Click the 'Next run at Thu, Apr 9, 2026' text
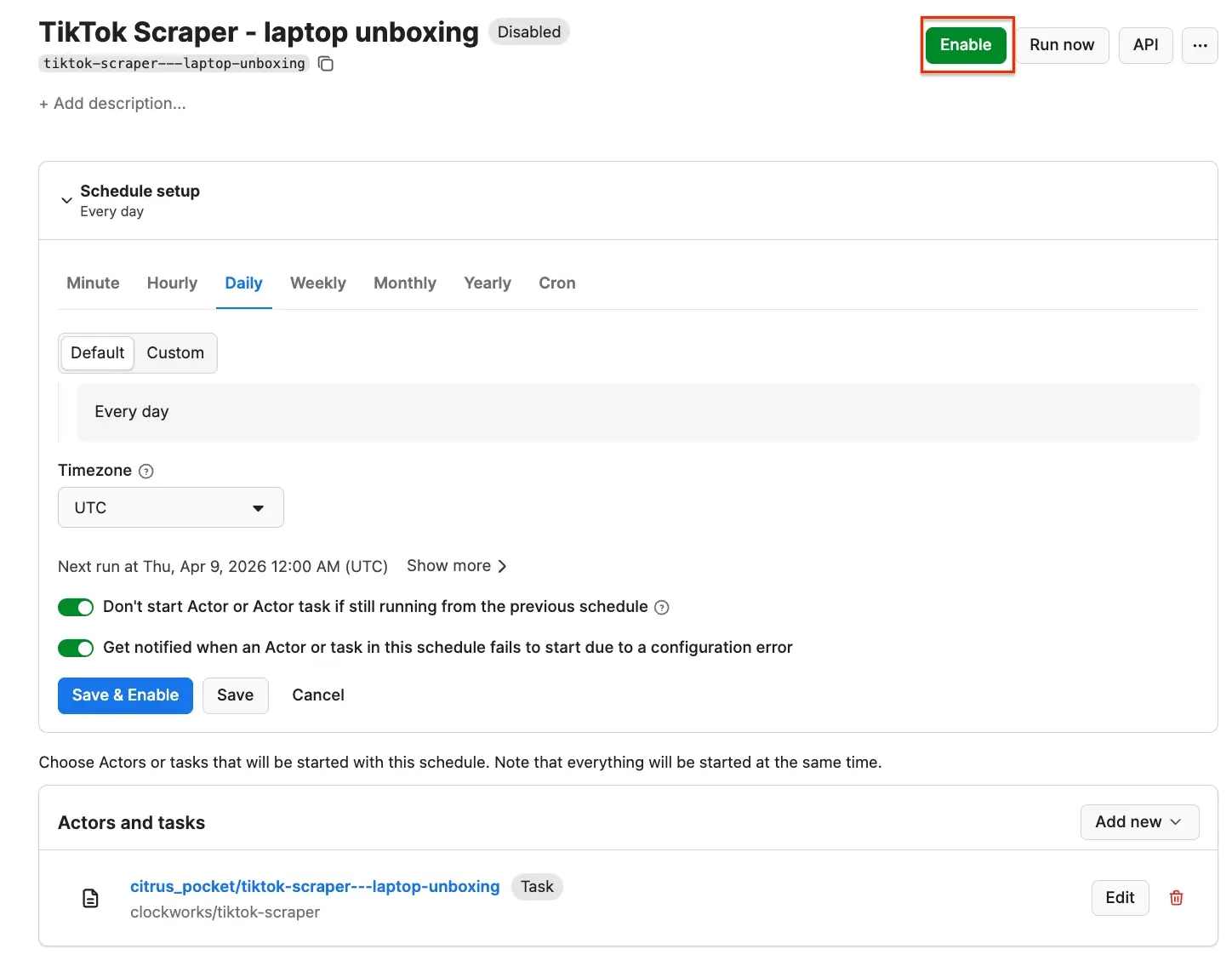The height and width of the screenshot is (955, 1232). [223, 567]
